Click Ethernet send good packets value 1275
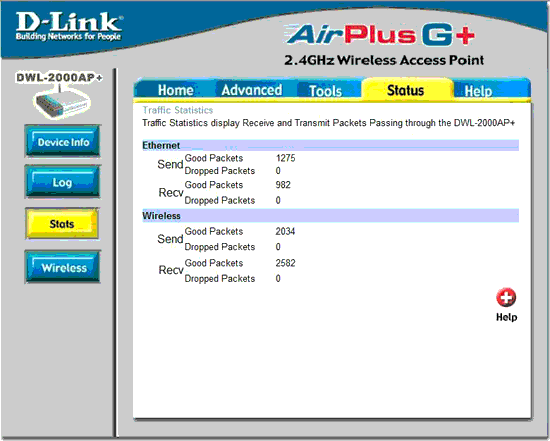 (x=286, y=158)
